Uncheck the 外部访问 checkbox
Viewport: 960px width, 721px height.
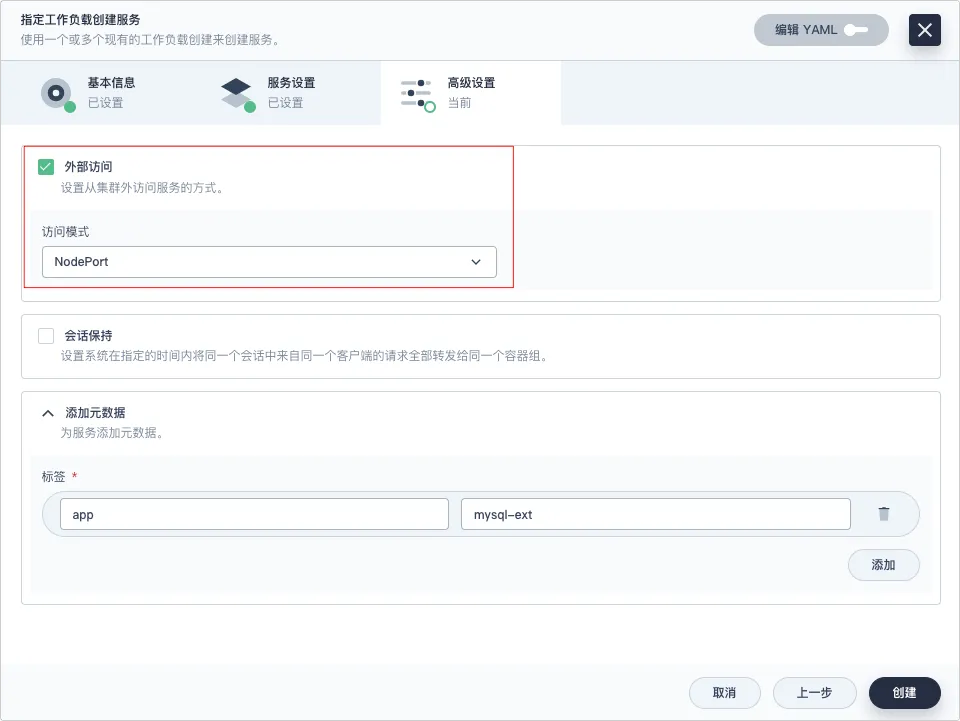[46, 166]
